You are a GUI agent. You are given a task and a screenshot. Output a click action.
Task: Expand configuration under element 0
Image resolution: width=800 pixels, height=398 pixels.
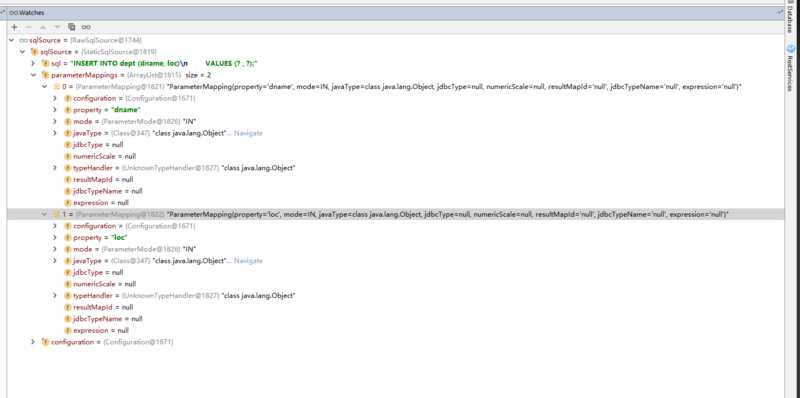point(56,98)
